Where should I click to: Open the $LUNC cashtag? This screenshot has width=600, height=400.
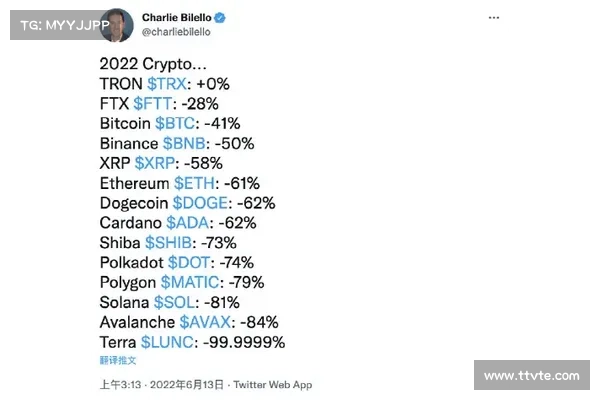point(167,343)
